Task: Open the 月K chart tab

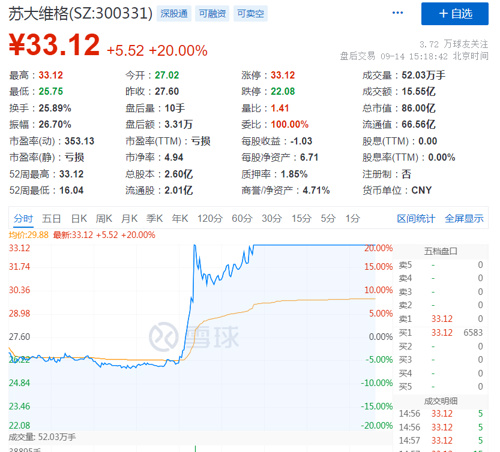Action: [x=129, y=219]
